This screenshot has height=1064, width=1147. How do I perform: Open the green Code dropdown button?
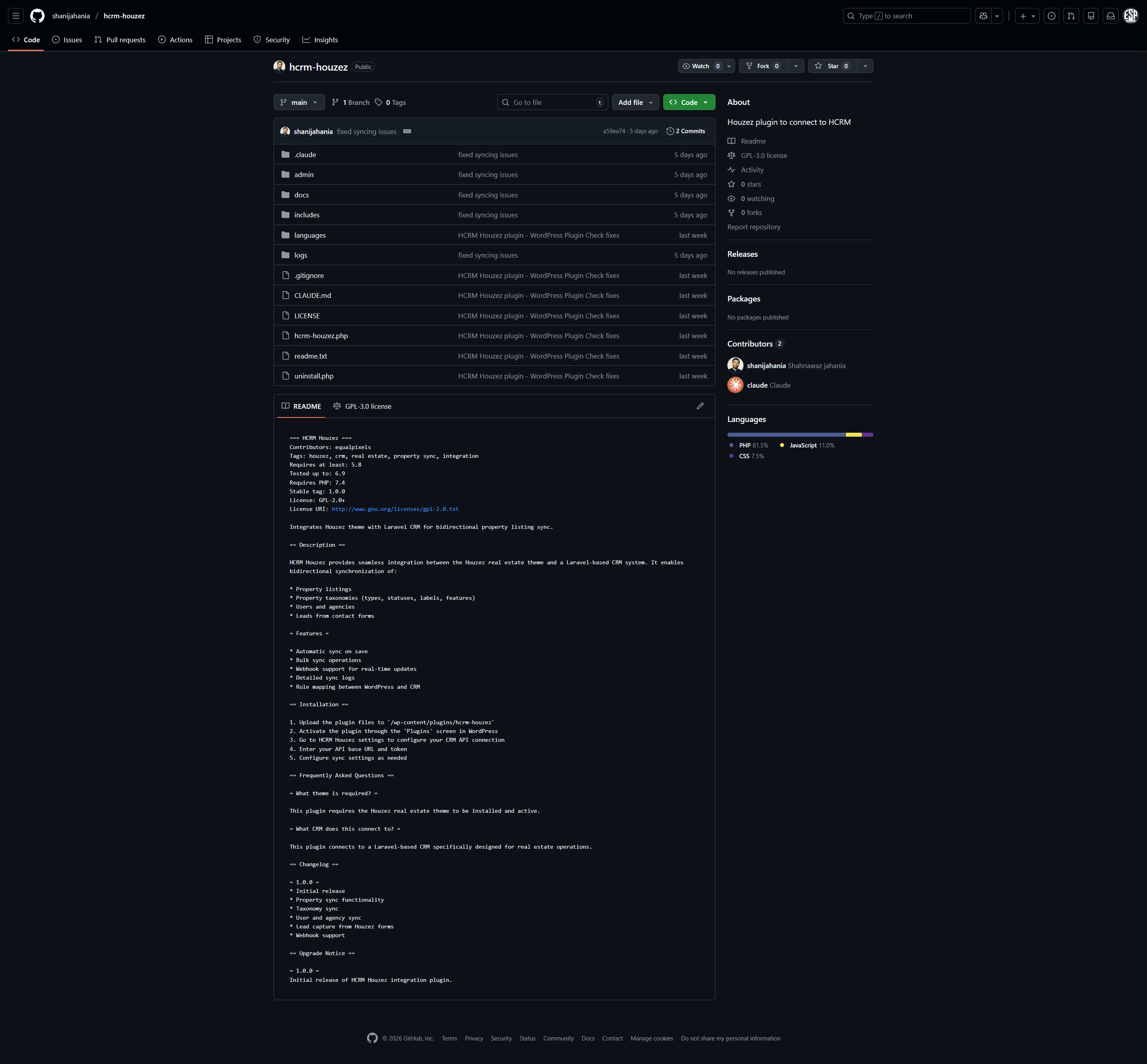[689, 102]
